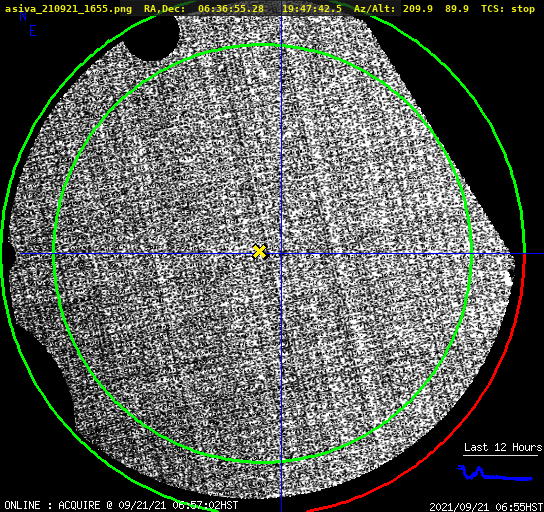This screenshot has height=512, width=544.
Task: Click the asiva_210921_1655.png filename label
Action: (x=68, y=9)
